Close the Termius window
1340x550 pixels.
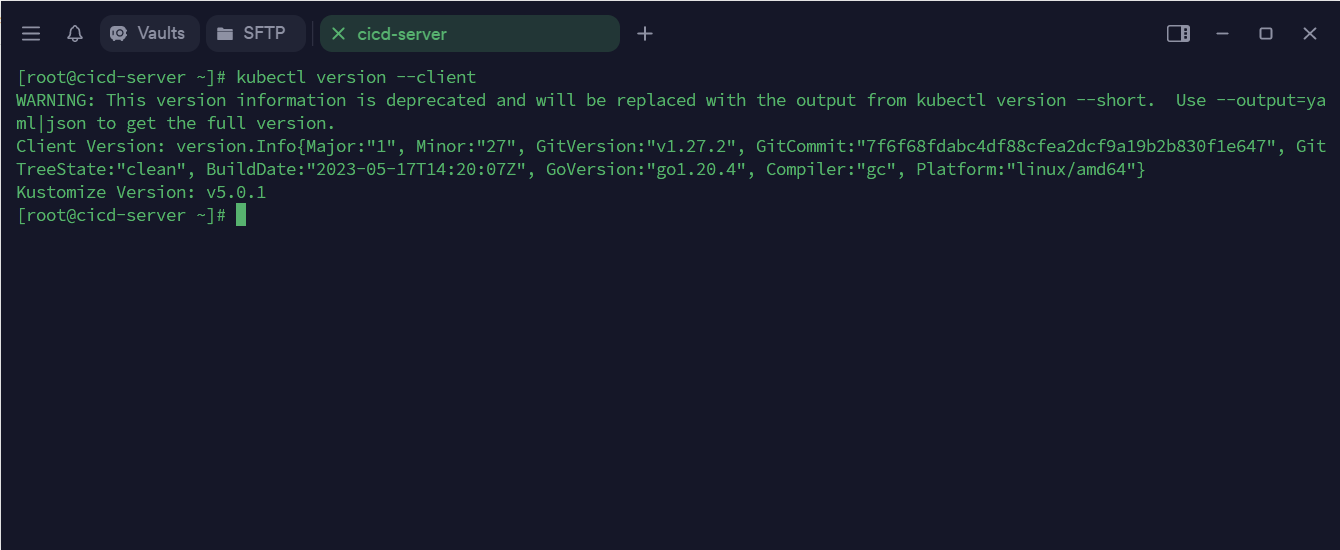(1310, 34)
